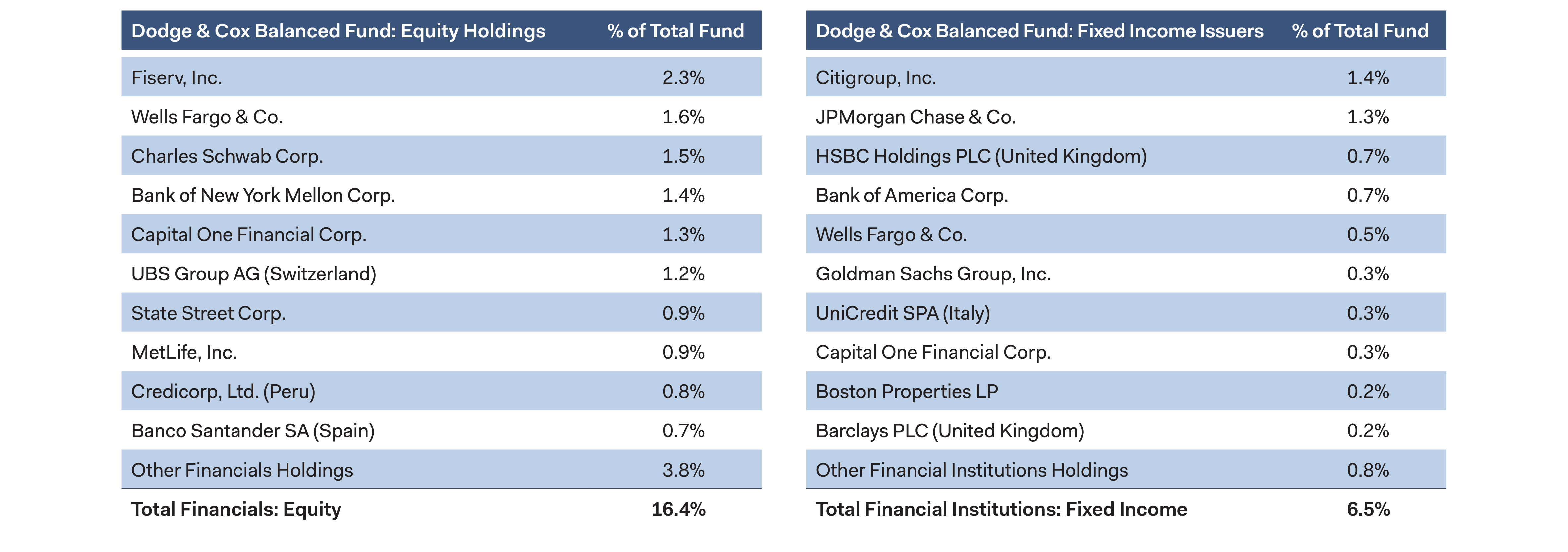
Task: Click the Equity Holdings table header
Action: (x=338, y=31)
